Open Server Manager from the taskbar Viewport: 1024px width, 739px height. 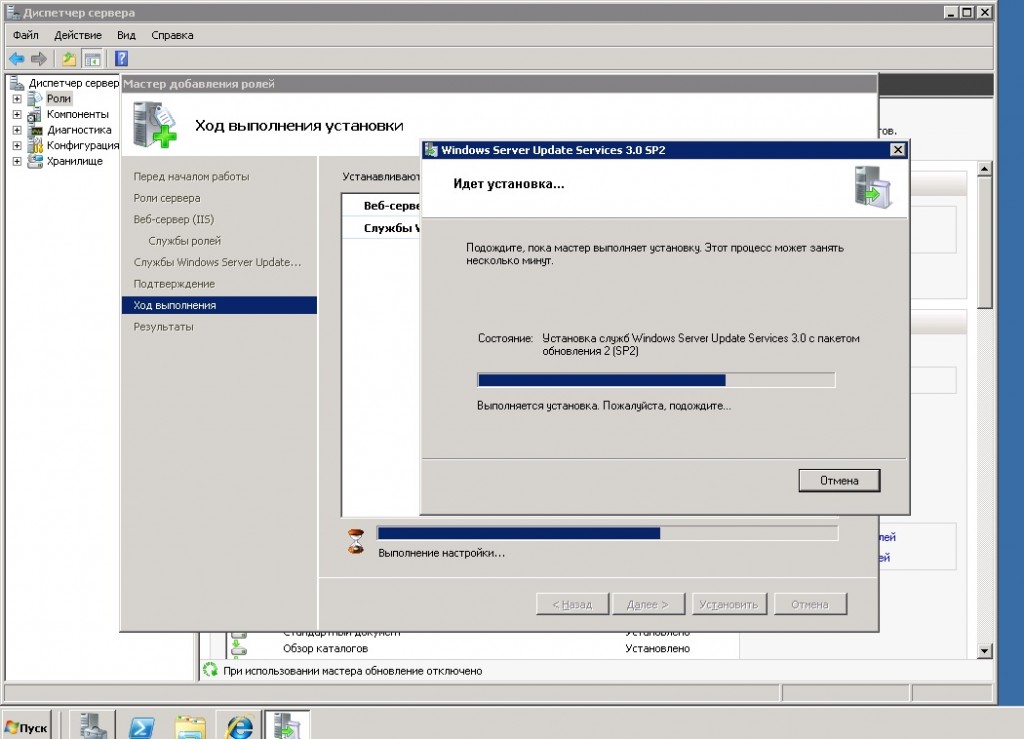pyautogui.click(x=93, y=725)
